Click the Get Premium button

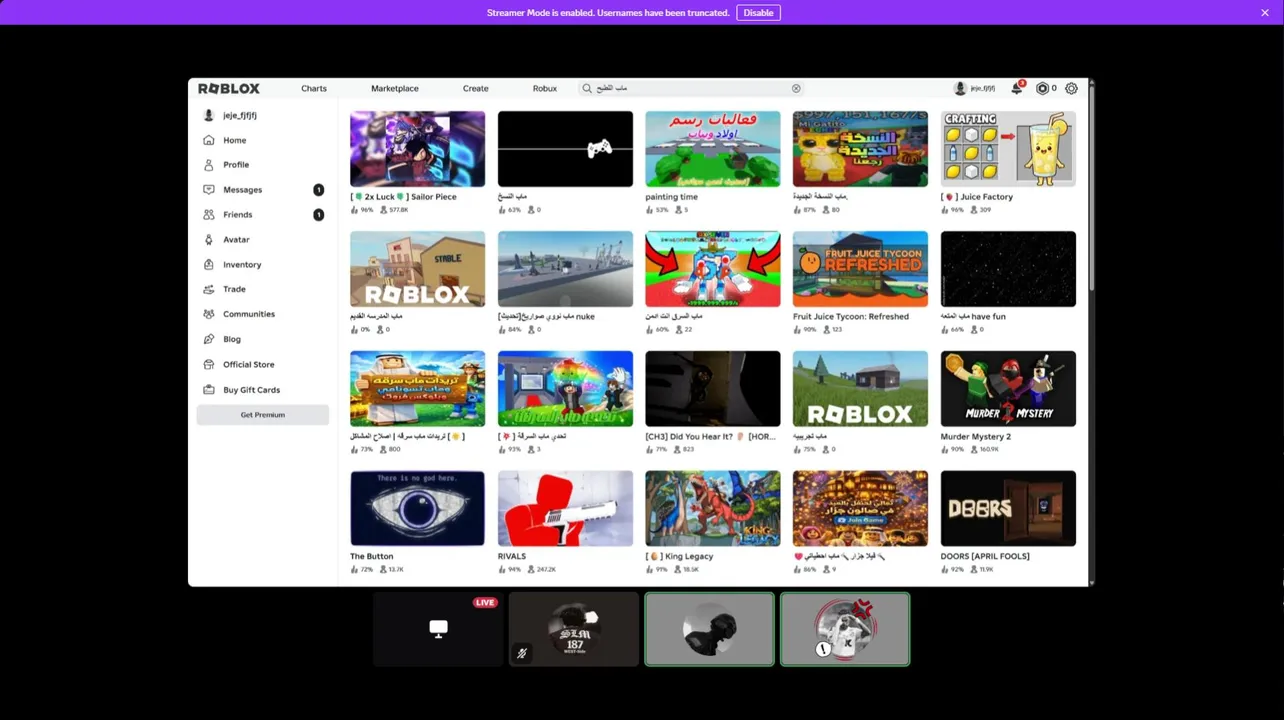[262, 414]
